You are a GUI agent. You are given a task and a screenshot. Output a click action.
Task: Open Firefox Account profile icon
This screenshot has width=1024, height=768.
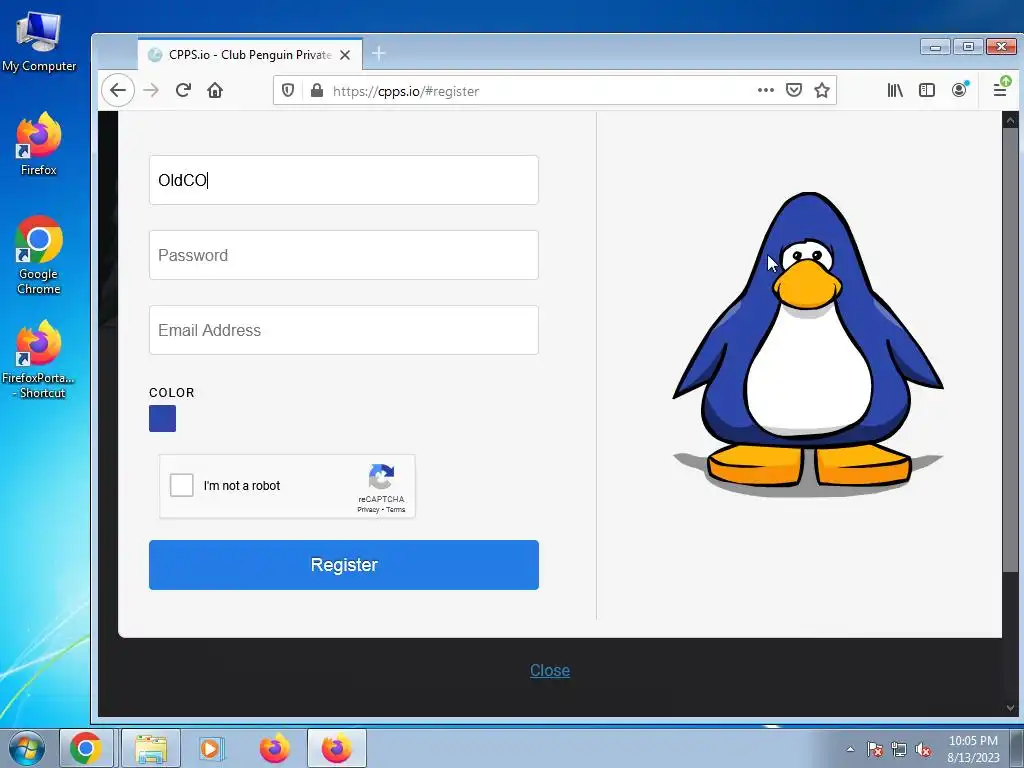pos(959,90)
